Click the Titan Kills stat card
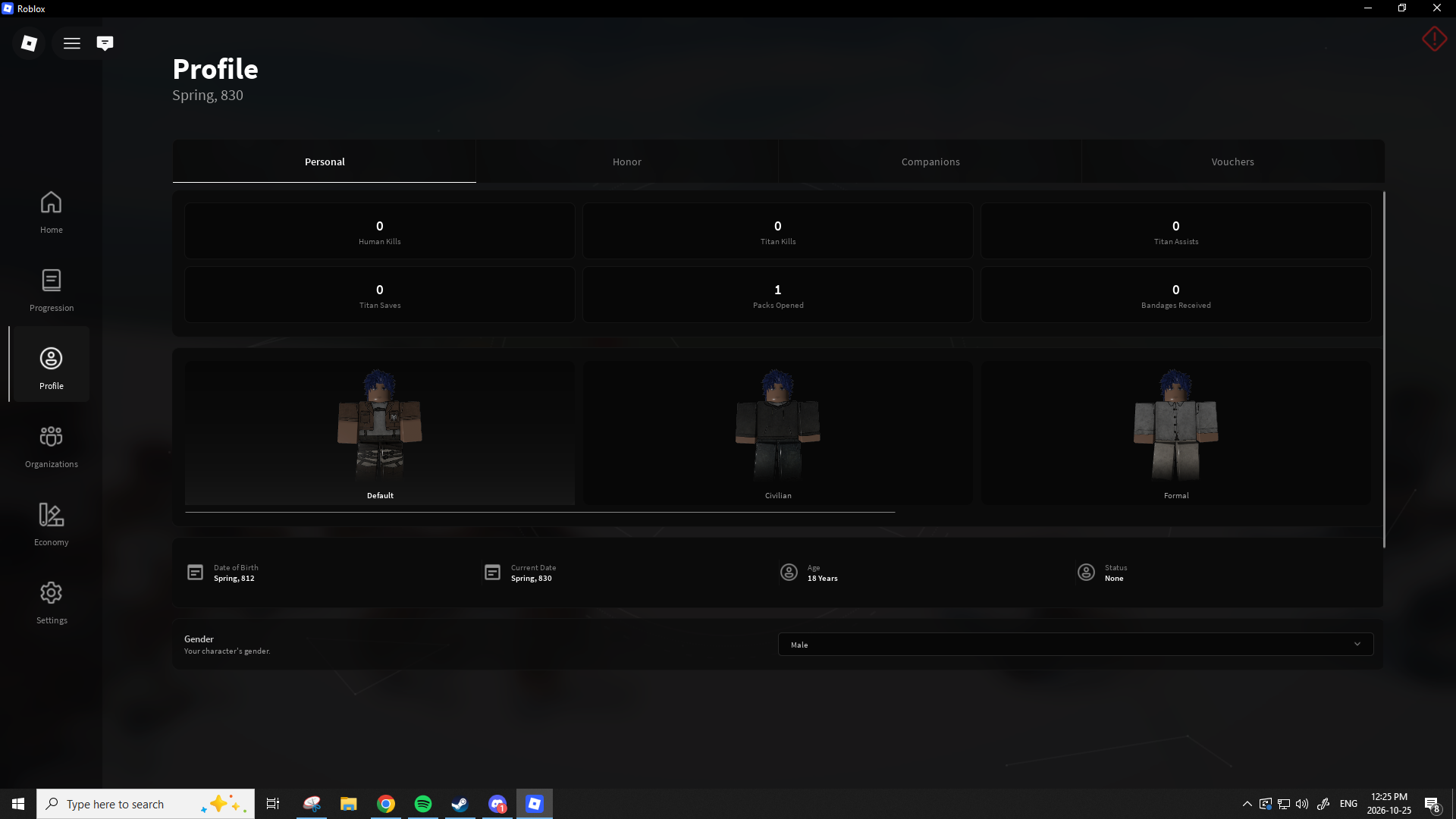The width and height of the screenshot is (1456, 819). point(778,231)
